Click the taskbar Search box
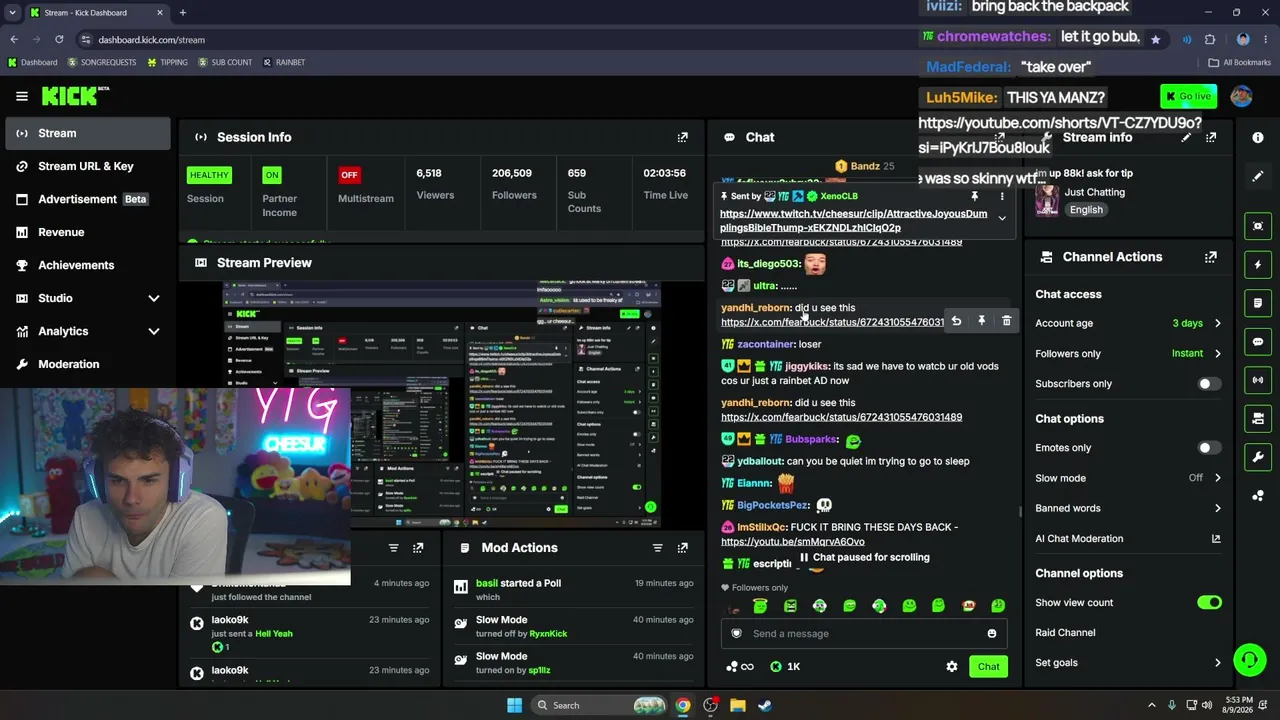Viewport: 1280px width, 720px height. 598,705
